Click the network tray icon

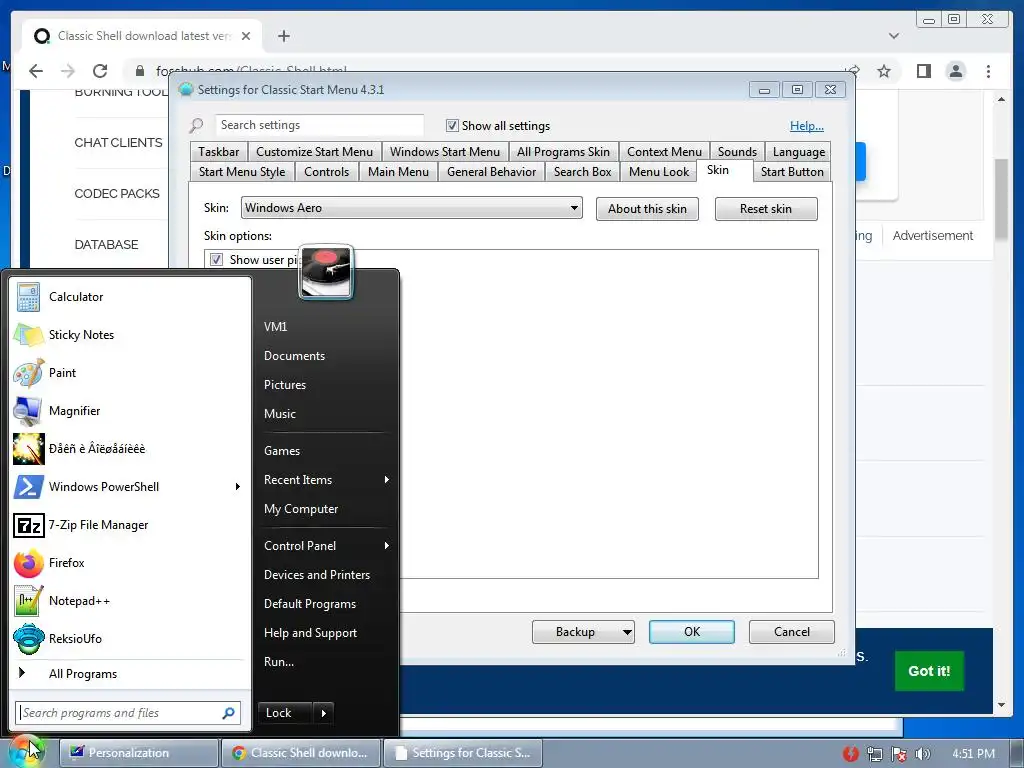click(x=874, y=754)
